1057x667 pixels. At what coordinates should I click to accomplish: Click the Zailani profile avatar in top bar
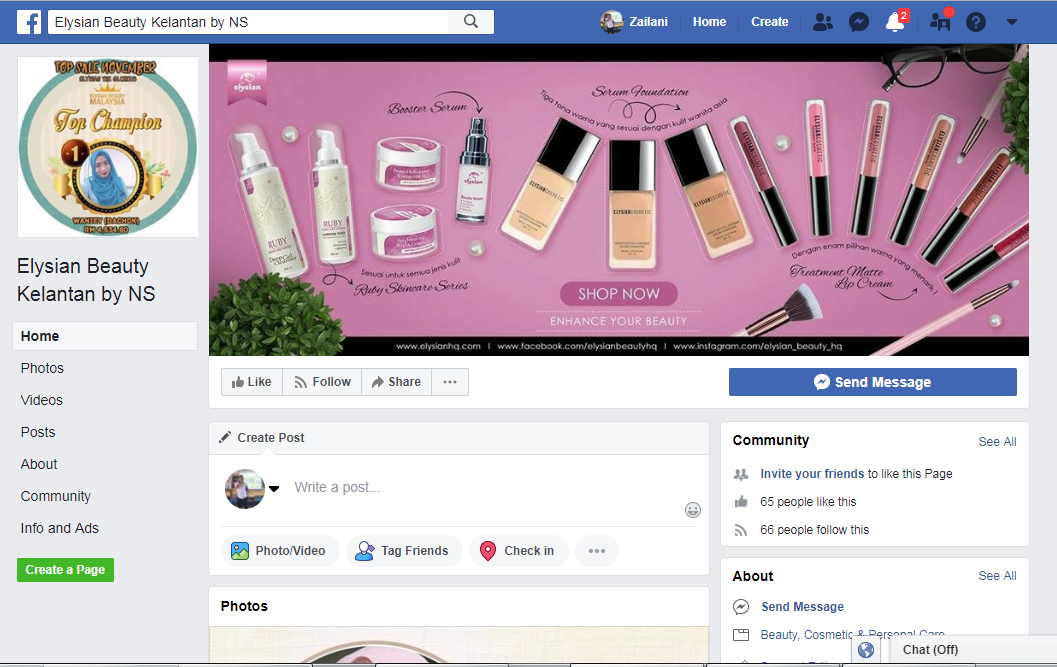click(612, 22)
